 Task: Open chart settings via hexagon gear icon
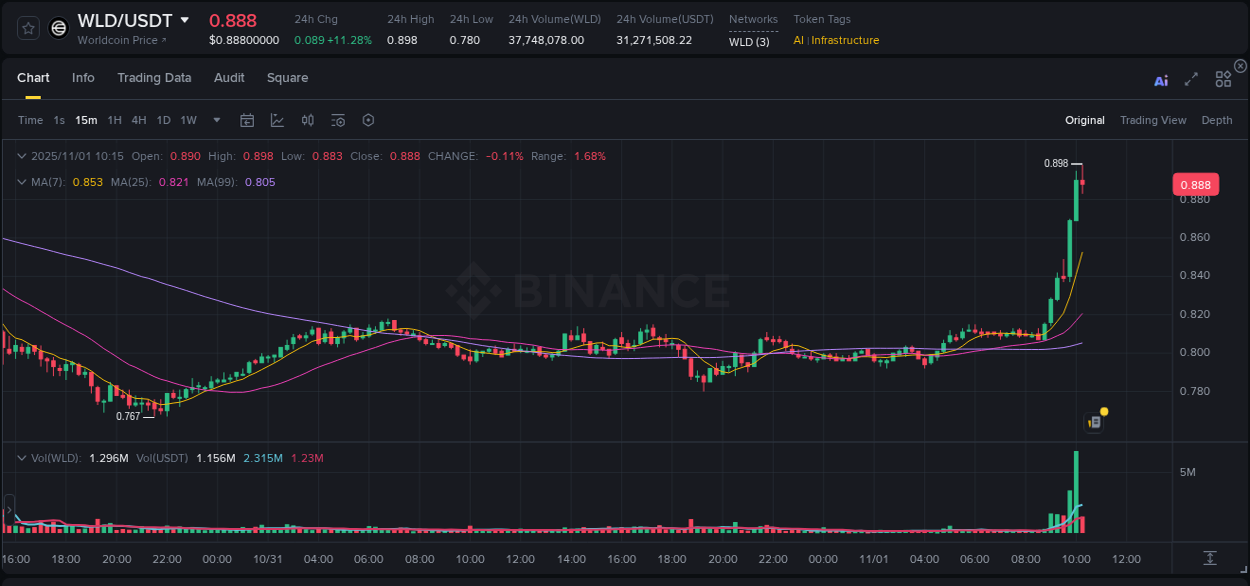point(368,120)
